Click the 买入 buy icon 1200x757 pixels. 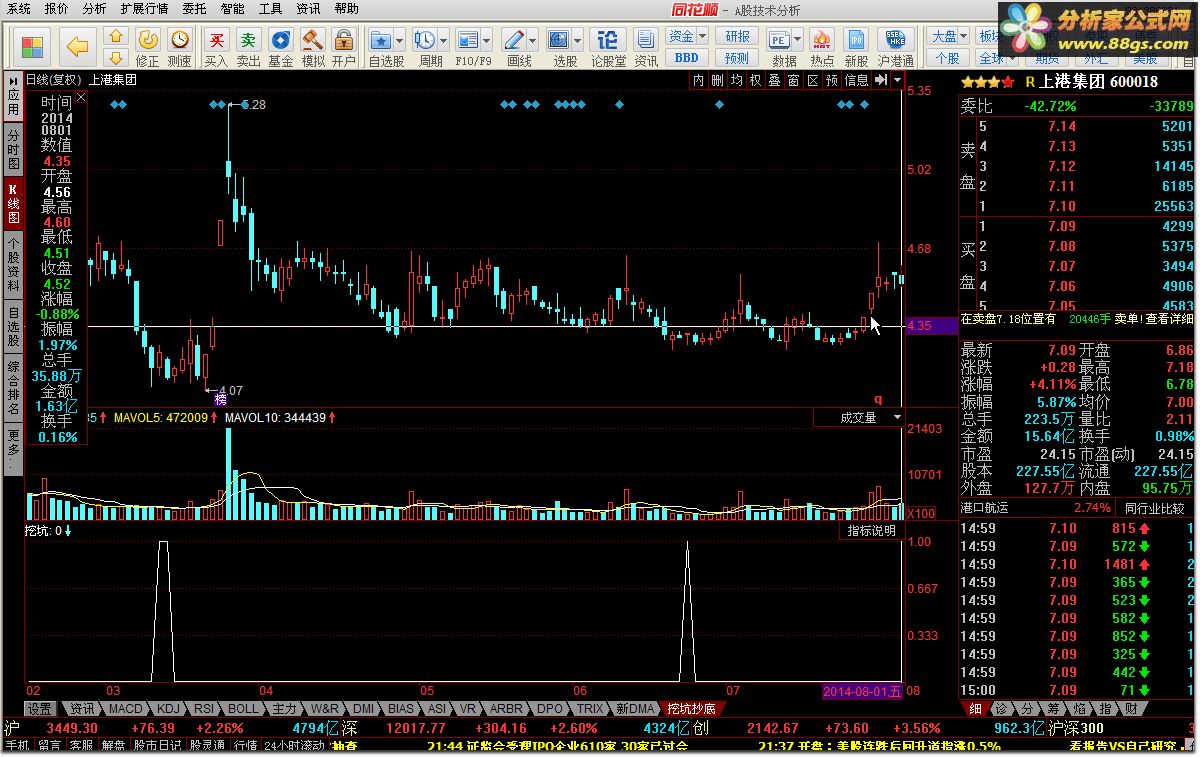[x=216, y=40]
